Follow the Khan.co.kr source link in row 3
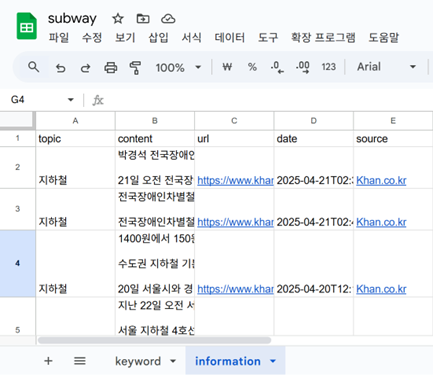This screenshot has height=375, width=433. coord(381,222)
